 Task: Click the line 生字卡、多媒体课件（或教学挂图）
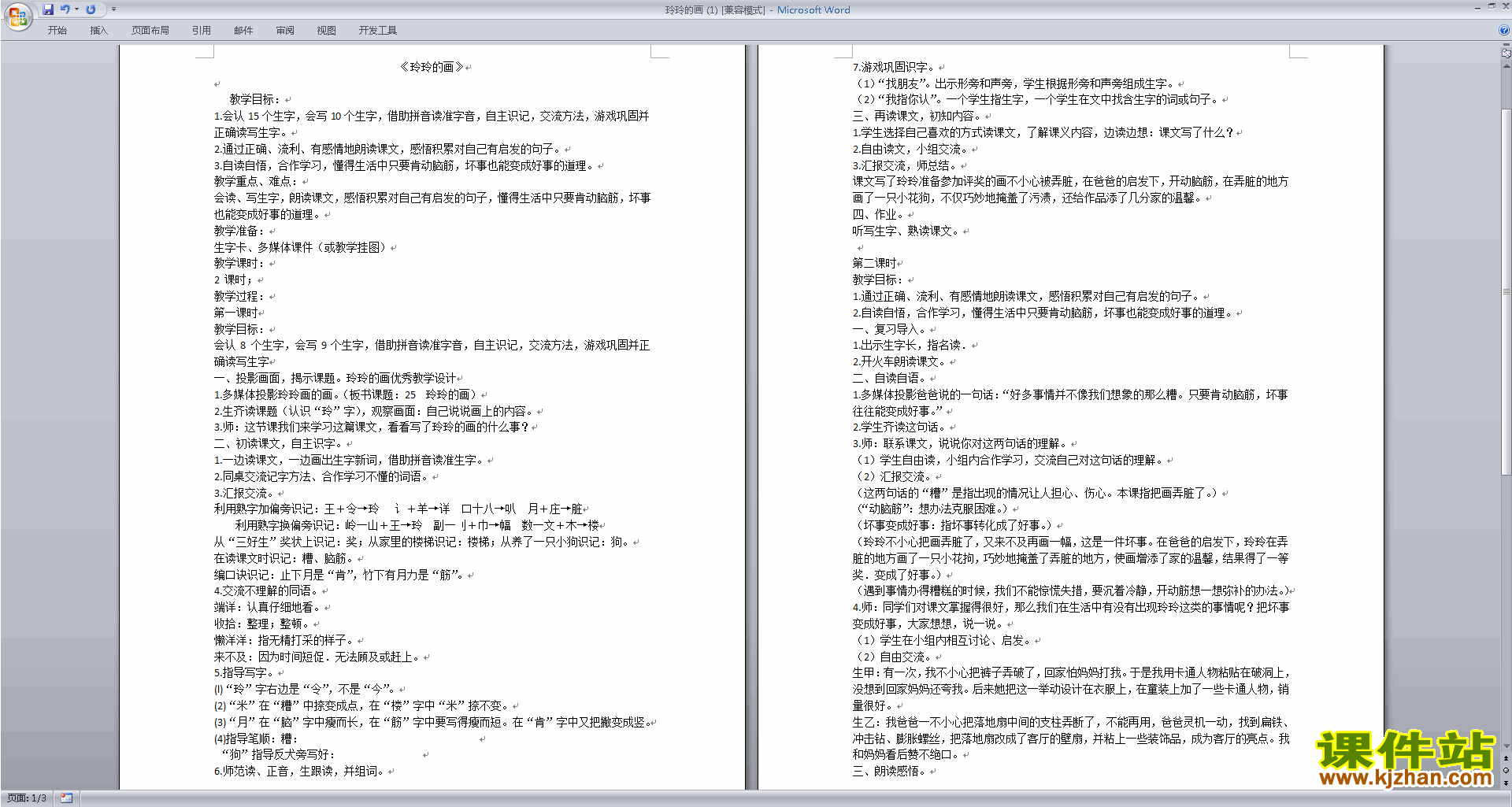tap(302, 247)
